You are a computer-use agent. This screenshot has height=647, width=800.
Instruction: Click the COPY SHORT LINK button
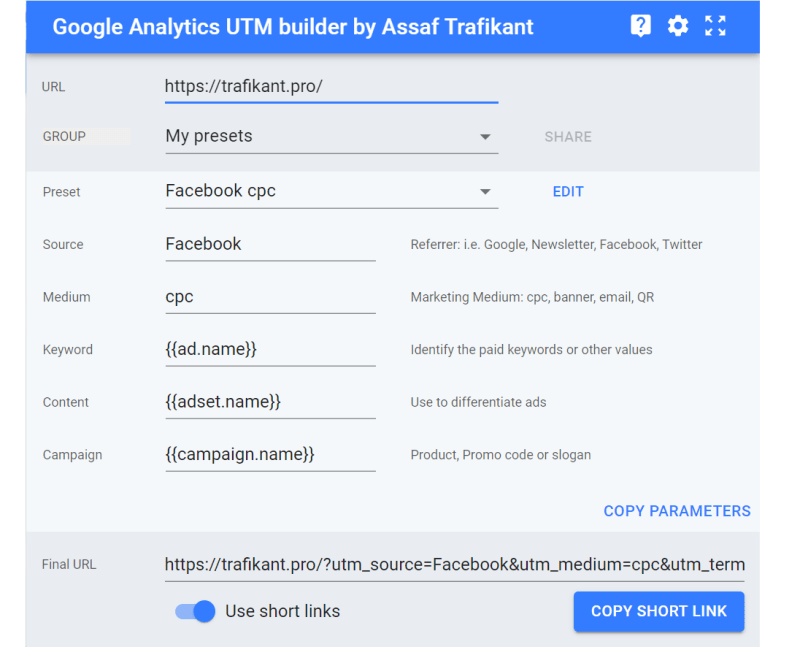(658, 611)
